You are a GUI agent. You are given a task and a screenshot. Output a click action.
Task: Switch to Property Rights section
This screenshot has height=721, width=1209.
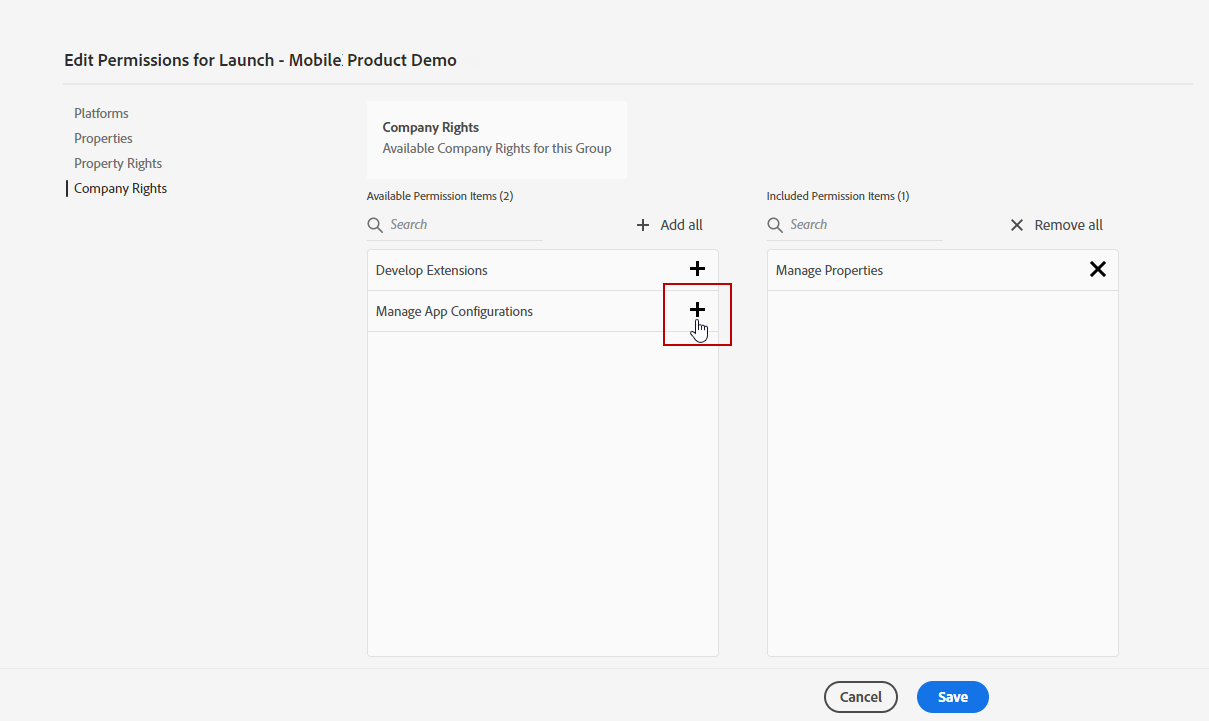click(x=118, y=163)
